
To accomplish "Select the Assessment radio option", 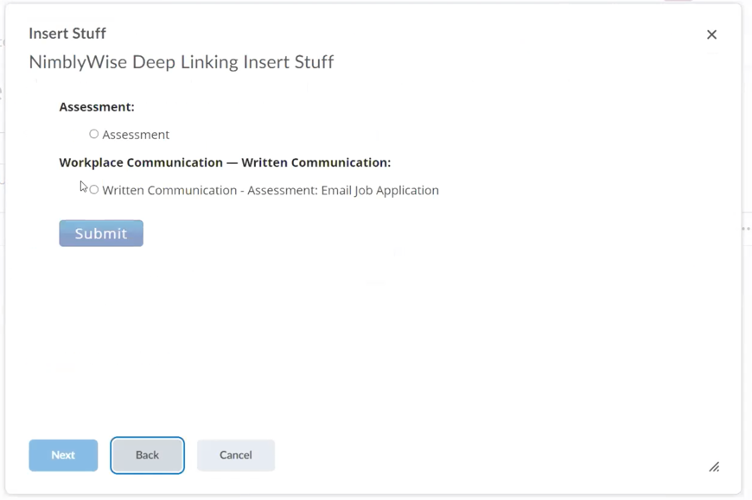I will [94, 134].
